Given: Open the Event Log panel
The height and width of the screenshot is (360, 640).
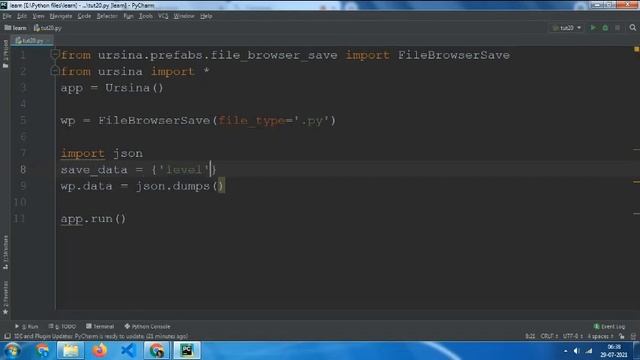Looking at the screenshot, I should 609,327.
